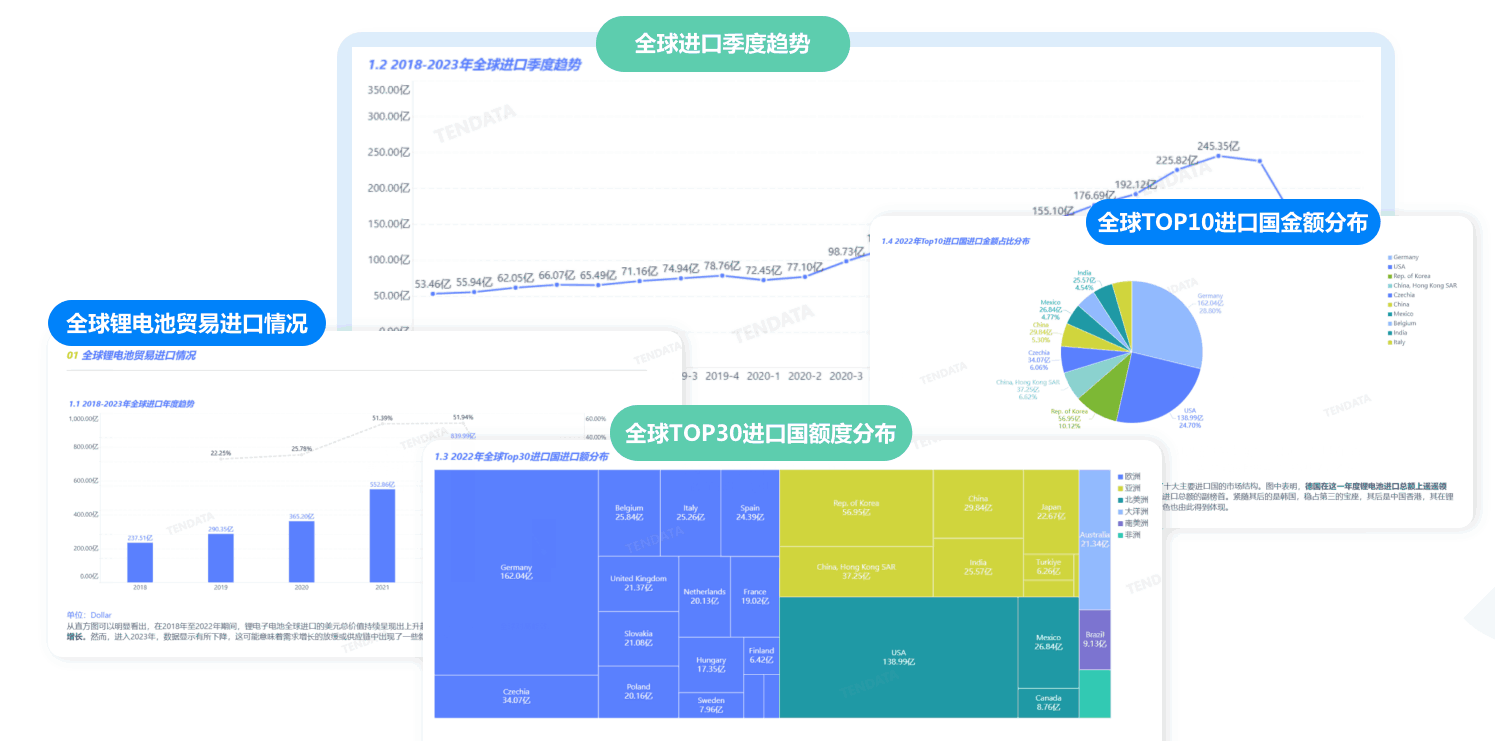Image resolution: width=1495 pixels, height=741 pixels.
Task: Click the 亚洲 legend square above the treemap legend
Action: pos(1120,489)
